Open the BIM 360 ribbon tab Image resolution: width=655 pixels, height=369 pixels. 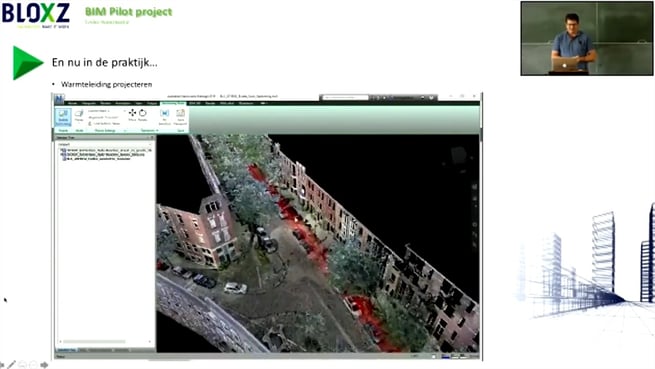pos(194,103)
